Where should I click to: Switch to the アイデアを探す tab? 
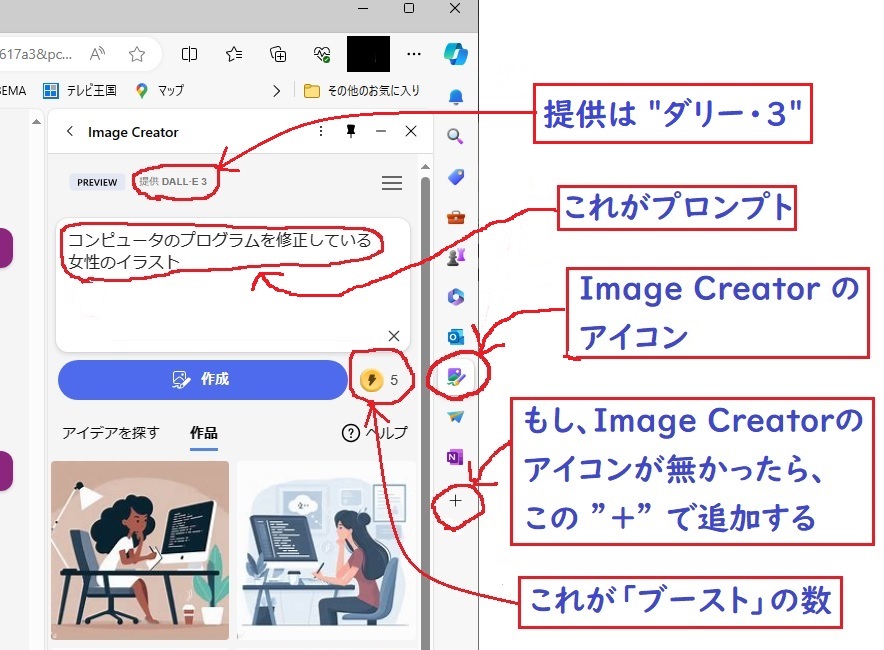tap(111, 433)
